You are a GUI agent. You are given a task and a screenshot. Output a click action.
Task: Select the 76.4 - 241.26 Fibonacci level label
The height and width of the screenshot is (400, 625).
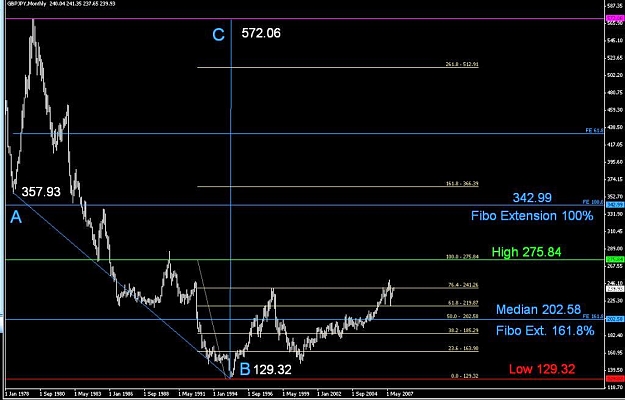[x=462, y=285]
